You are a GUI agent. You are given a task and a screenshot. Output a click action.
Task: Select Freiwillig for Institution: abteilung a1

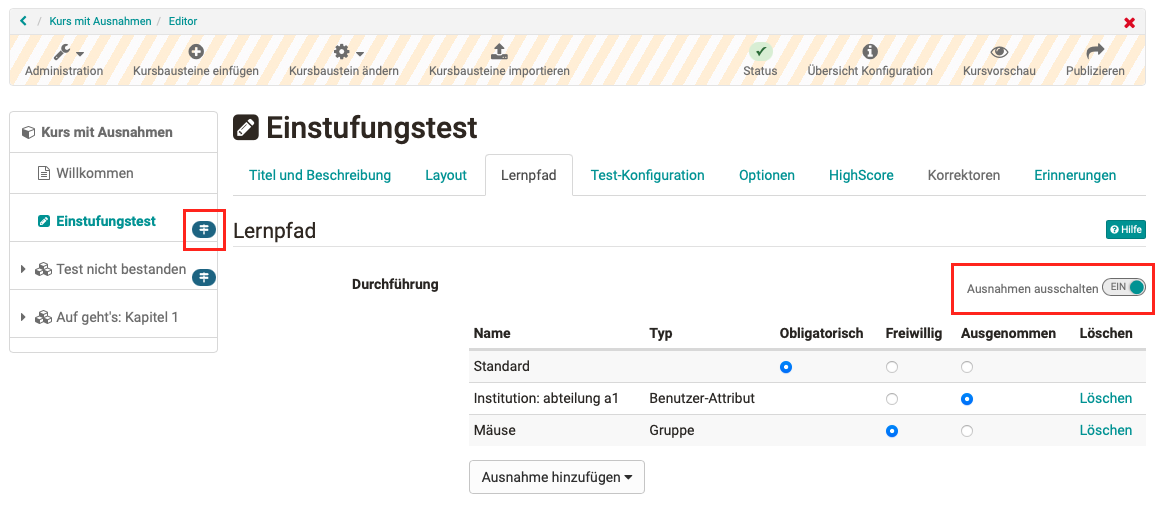[x=892, y=399]
